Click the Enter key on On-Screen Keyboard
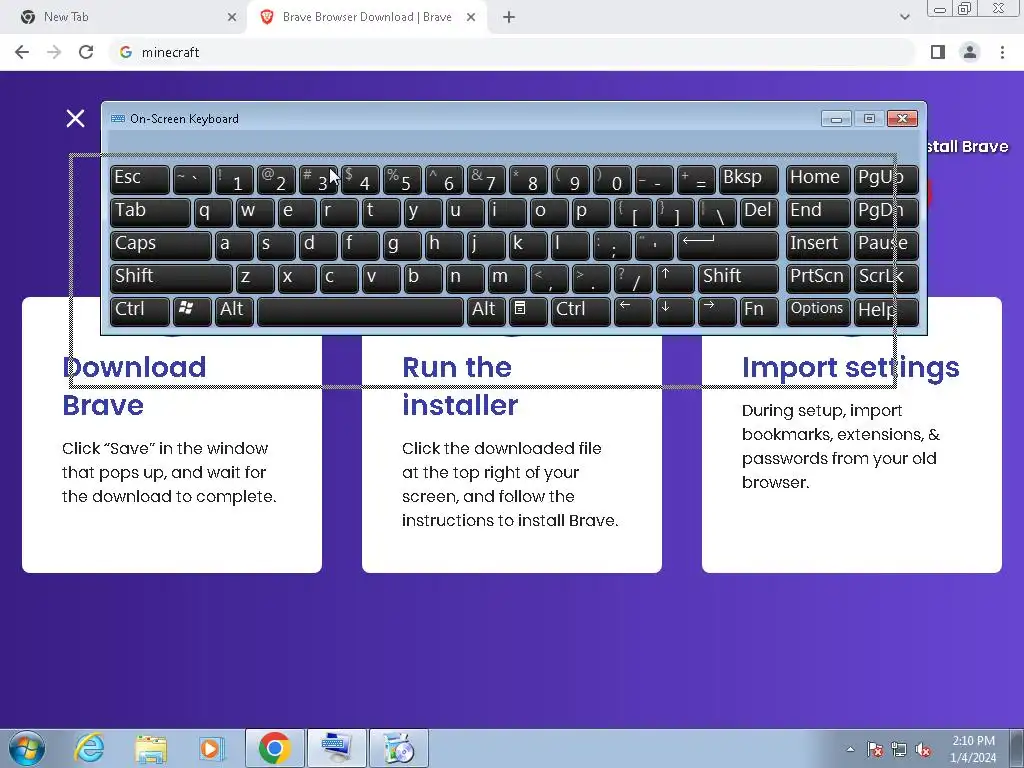This screenshot has width=1024, height=768. coord(728,244)
